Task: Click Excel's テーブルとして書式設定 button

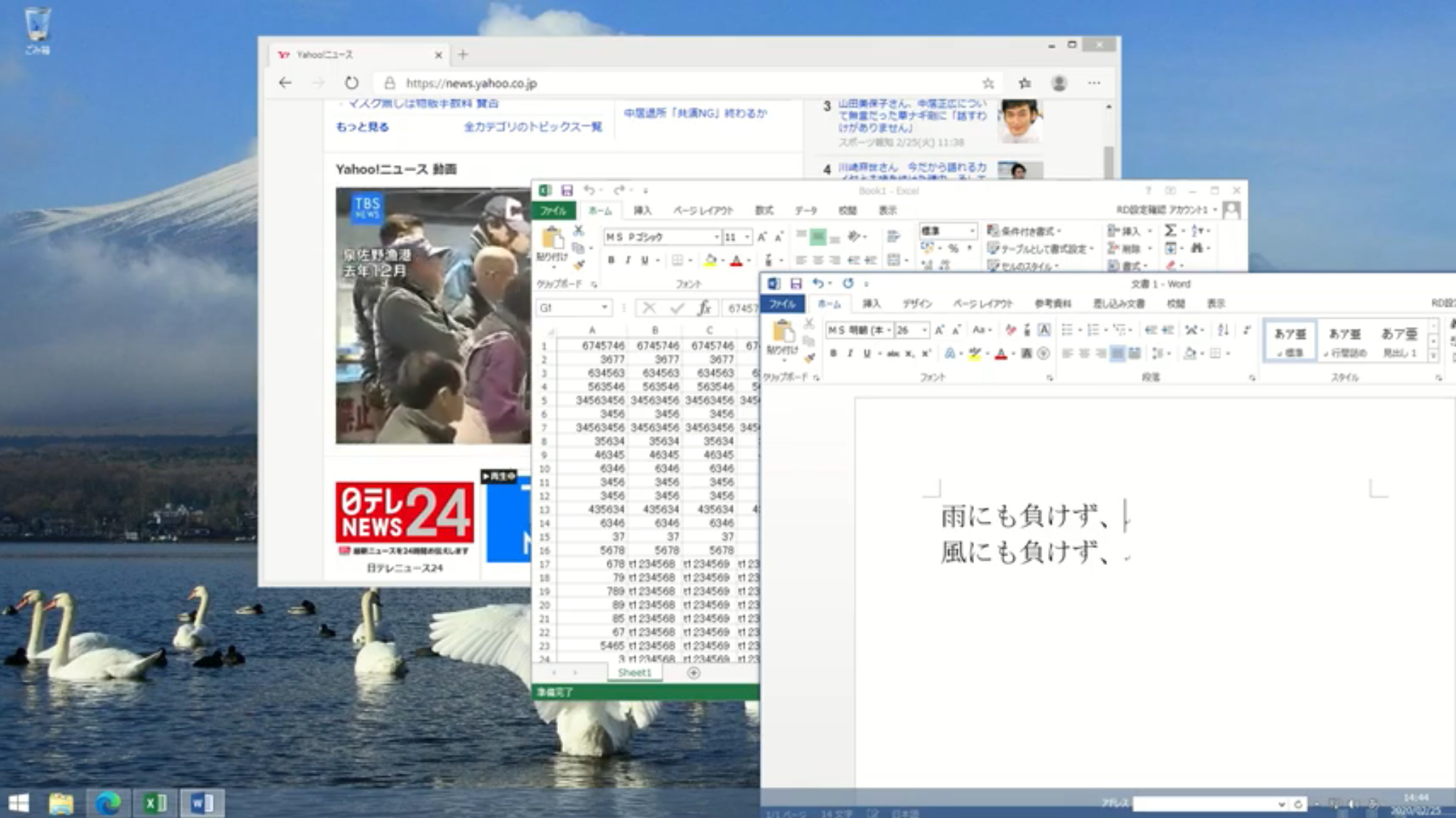Action: point(1041,249)
